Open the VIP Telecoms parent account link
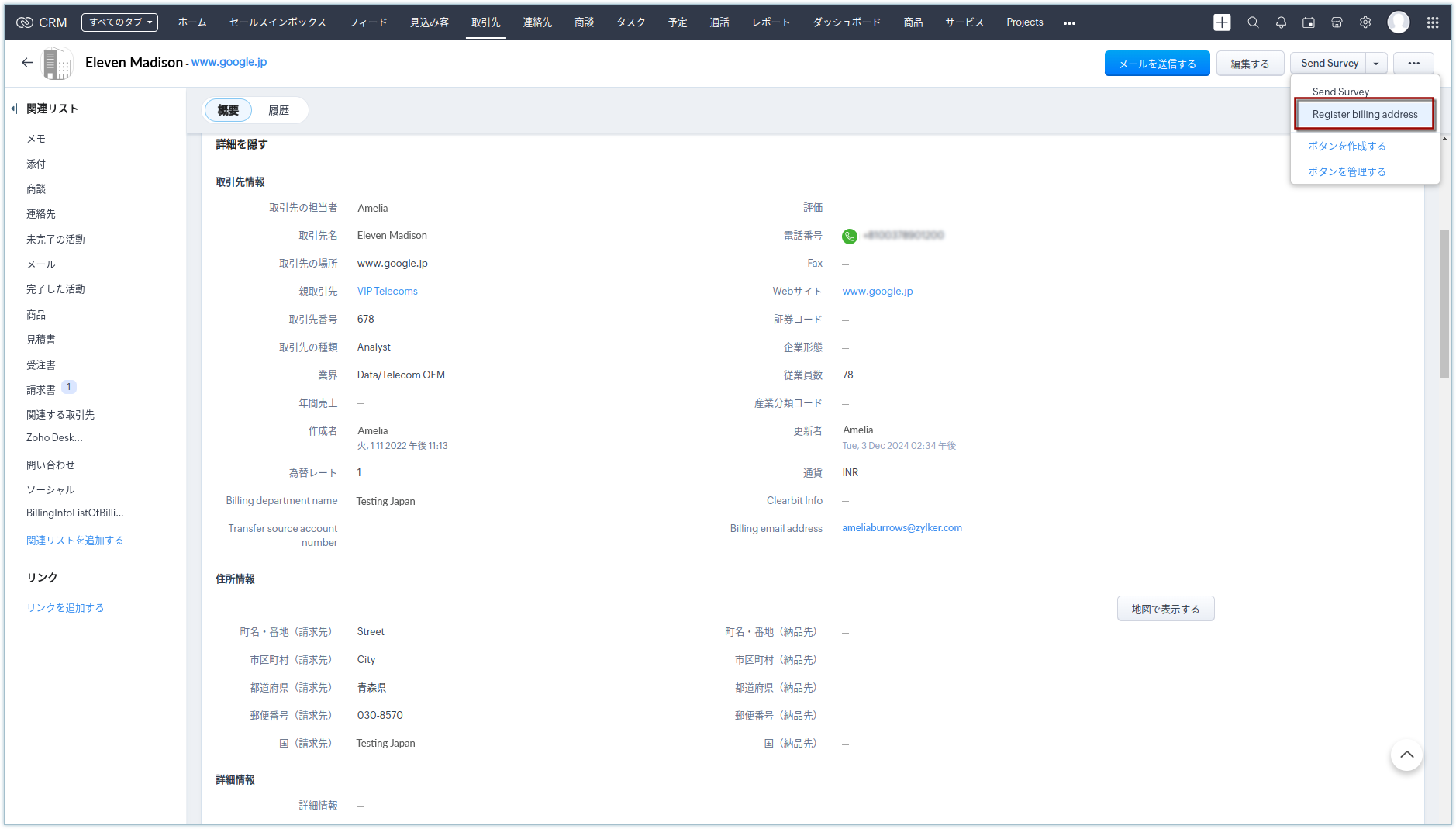 pyautogui.click(x=387, y=292)
